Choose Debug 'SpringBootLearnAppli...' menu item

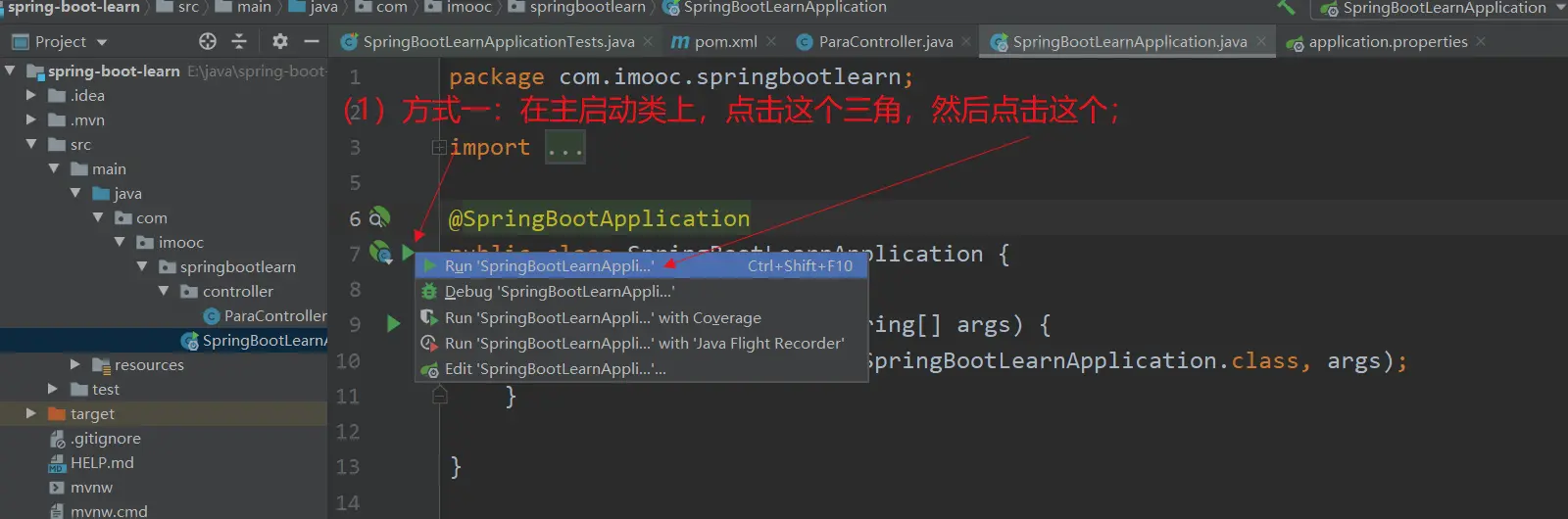[x=642, y=292]
